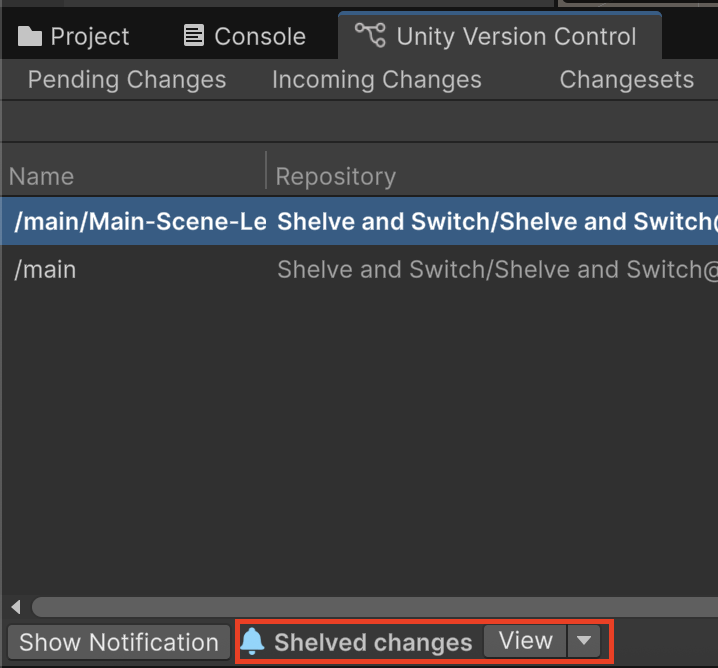The height and width of the screenshot is (668, 718).
Task: Switch to the Pending Changes tab
Action: 127,80
